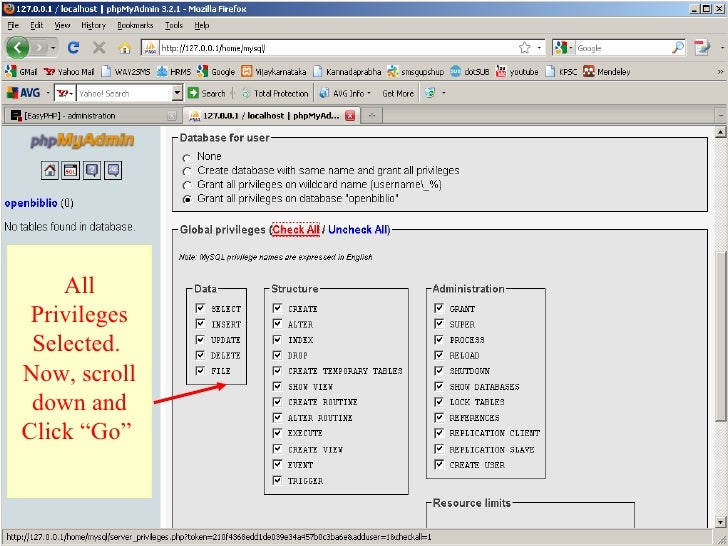
Task: Uncheck the CREATE USER privilege checkbox
Action: click(x=439, y=464)
